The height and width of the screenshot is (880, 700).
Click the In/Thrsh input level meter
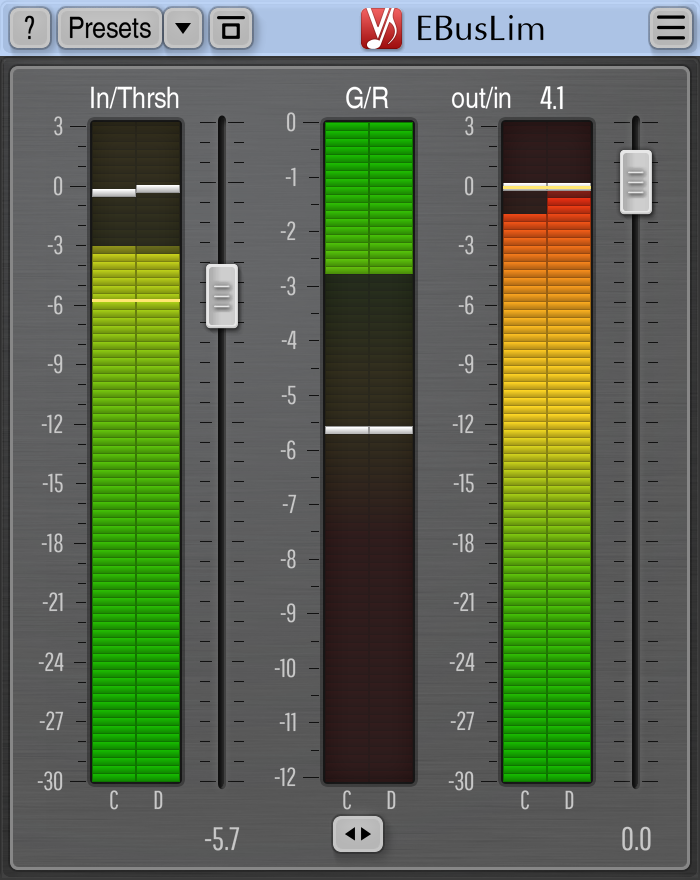[x=136, y=451]
